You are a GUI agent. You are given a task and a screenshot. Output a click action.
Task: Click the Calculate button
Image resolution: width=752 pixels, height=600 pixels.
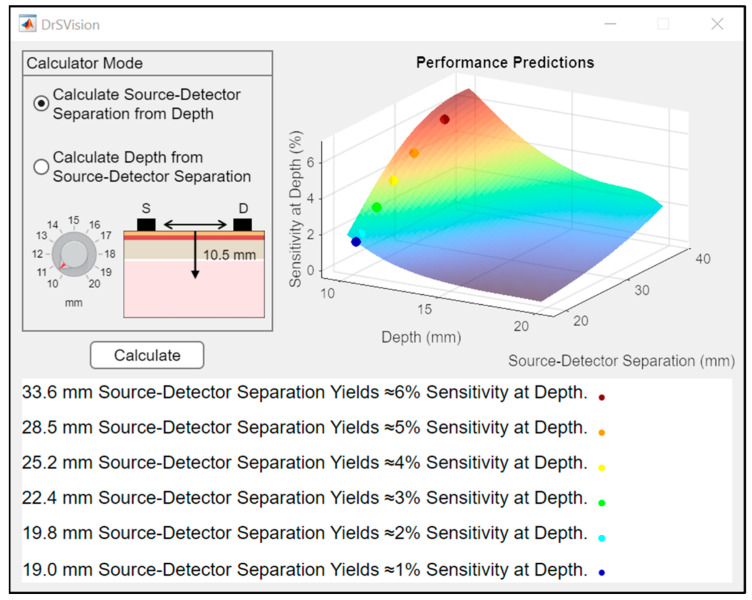(x=147, y=355)
